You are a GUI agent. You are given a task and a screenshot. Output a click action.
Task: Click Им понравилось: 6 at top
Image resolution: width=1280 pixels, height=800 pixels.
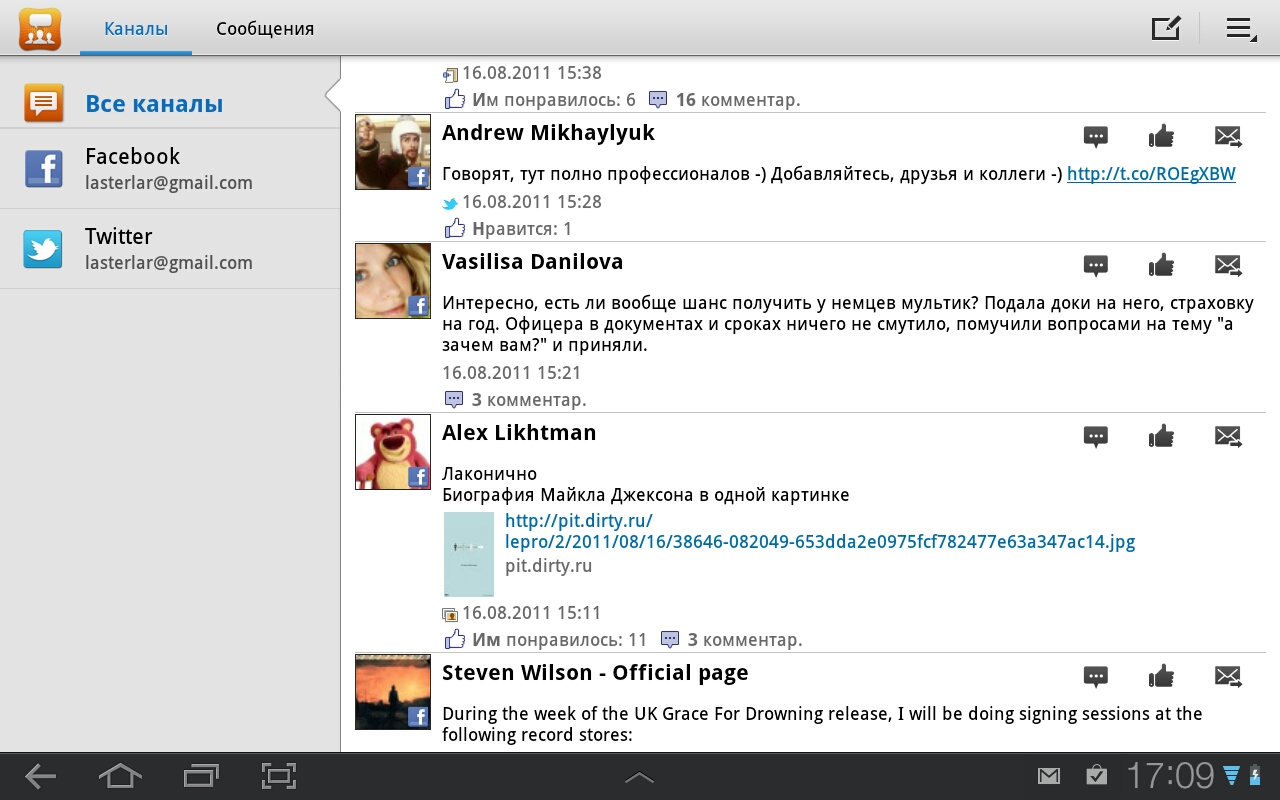coord(540,100)
